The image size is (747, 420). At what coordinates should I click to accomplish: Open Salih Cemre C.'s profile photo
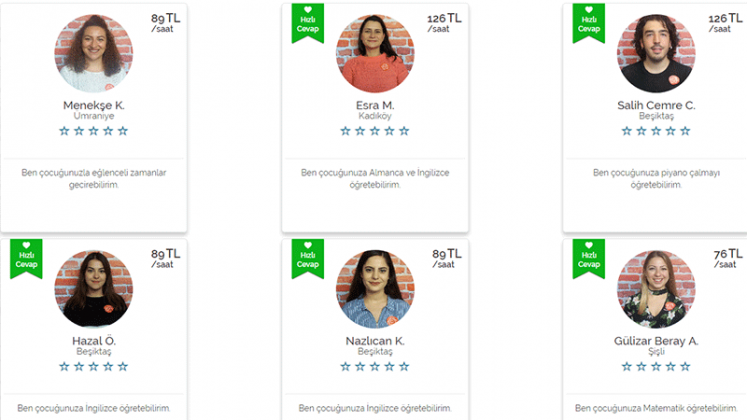656,53
